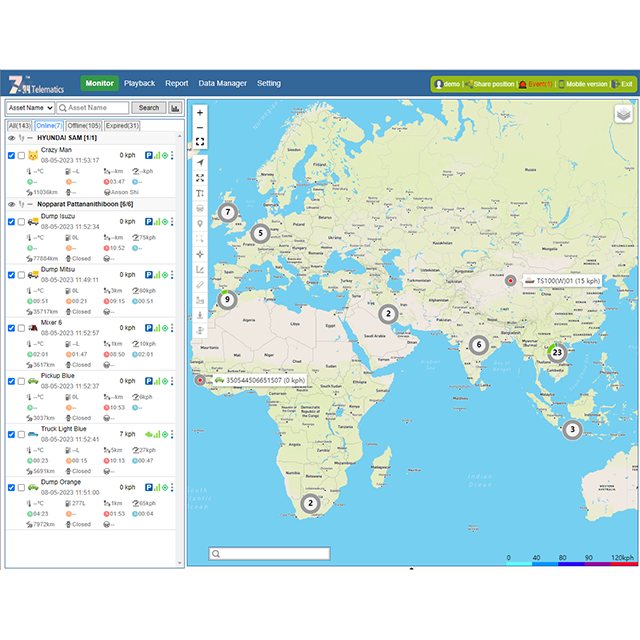Viewport: 640px width, 640px height.
Task: Click the GPS locate icon for Dump Isuzu
Action: [x=165, y=222]
